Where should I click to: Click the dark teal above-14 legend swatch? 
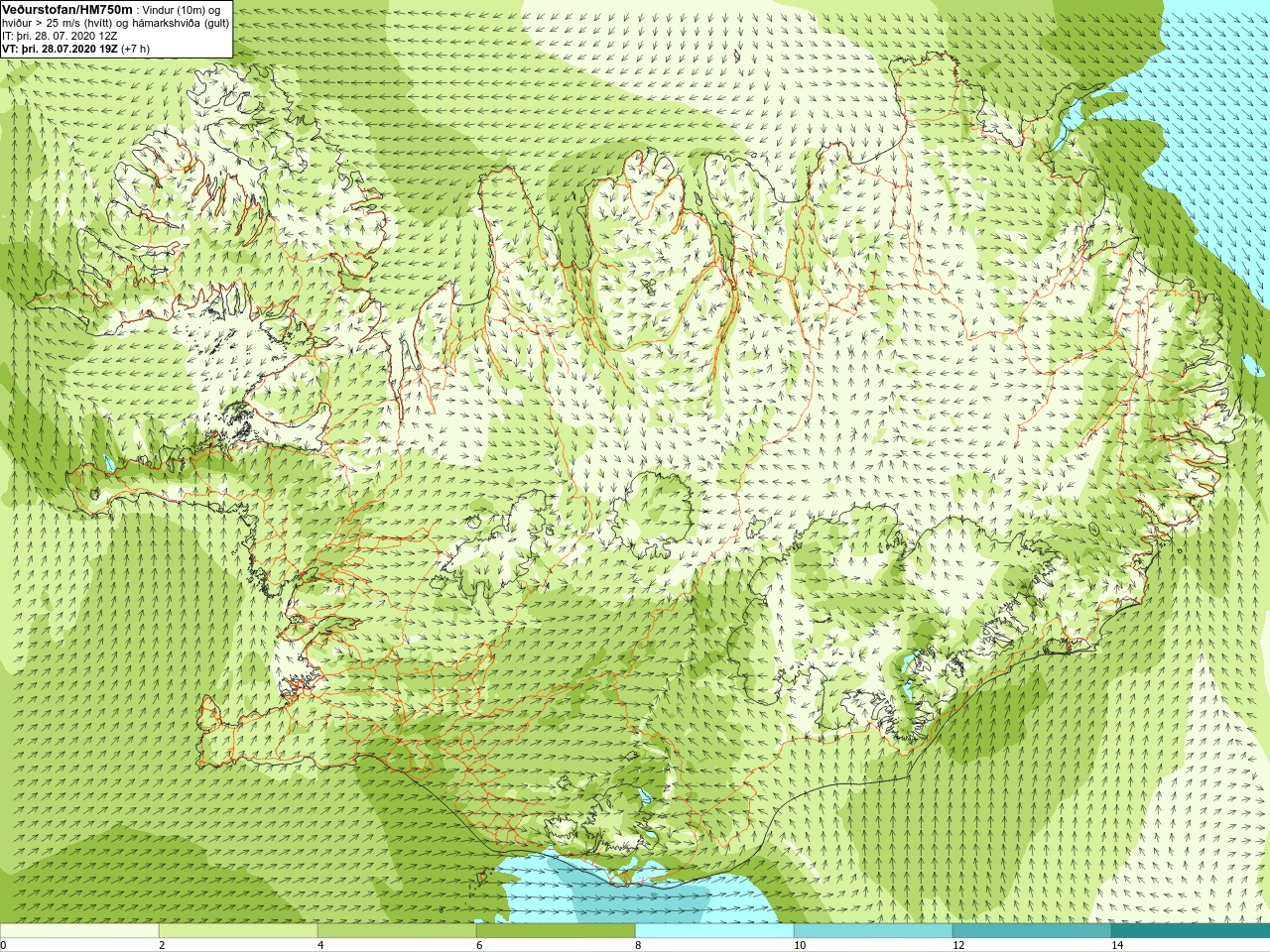(x=1191, y=931)
